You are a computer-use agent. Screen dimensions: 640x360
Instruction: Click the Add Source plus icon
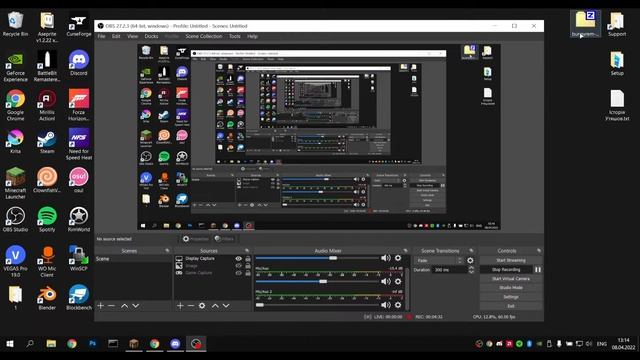click(x=180, y=305)
